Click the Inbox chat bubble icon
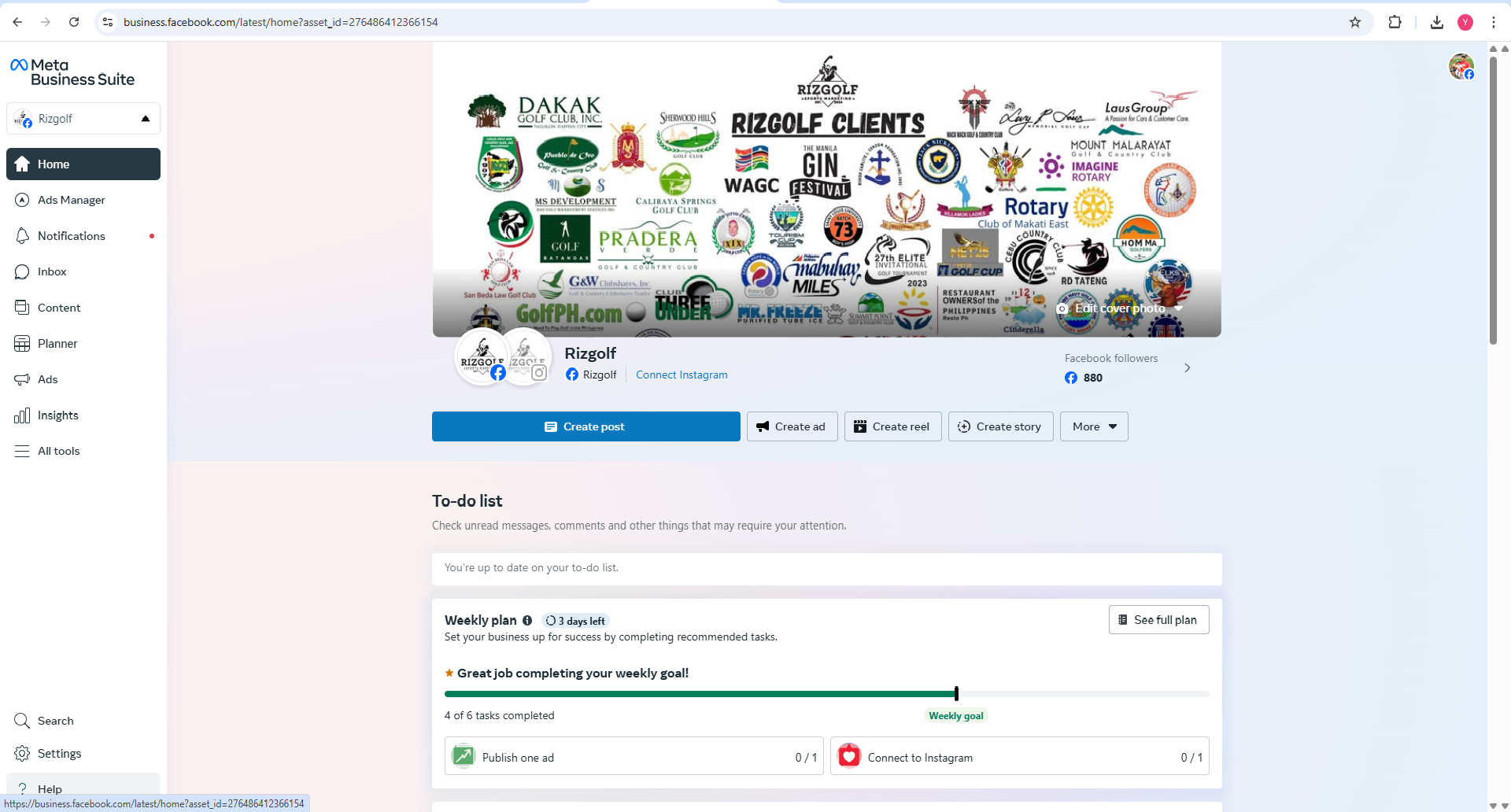Screen dimensions: 1511x812 click(x=22, y=271)
